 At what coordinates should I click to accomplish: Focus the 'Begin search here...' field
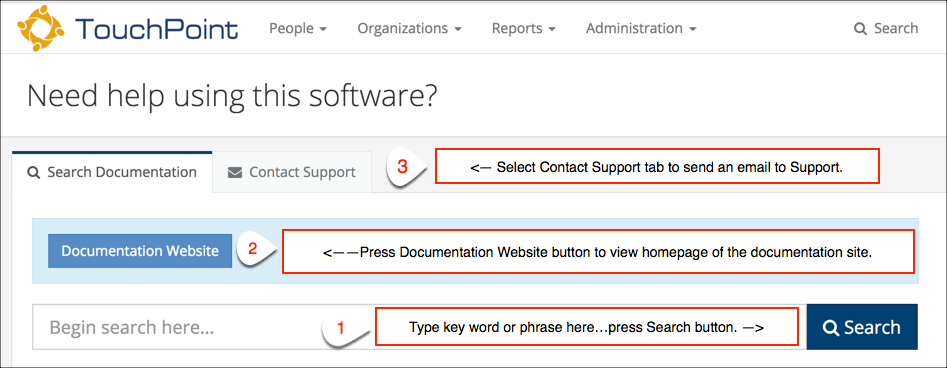[x=419, y=327]
